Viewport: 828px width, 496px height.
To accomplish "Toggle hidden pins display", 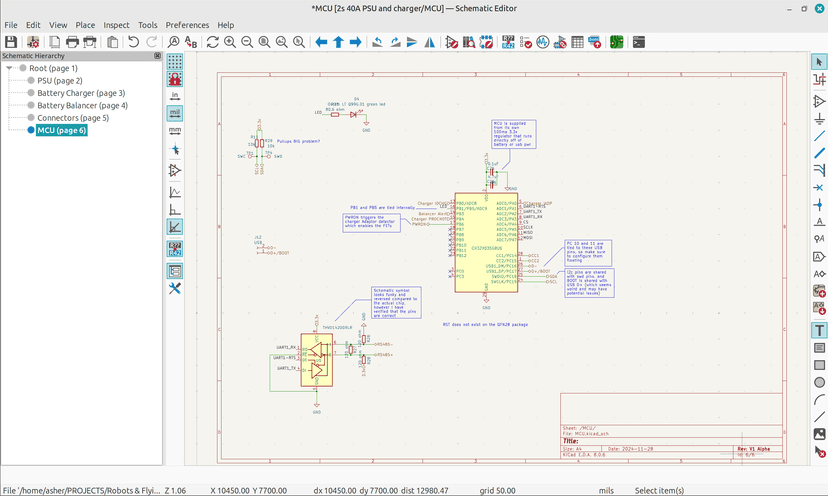I will point(175,170).
